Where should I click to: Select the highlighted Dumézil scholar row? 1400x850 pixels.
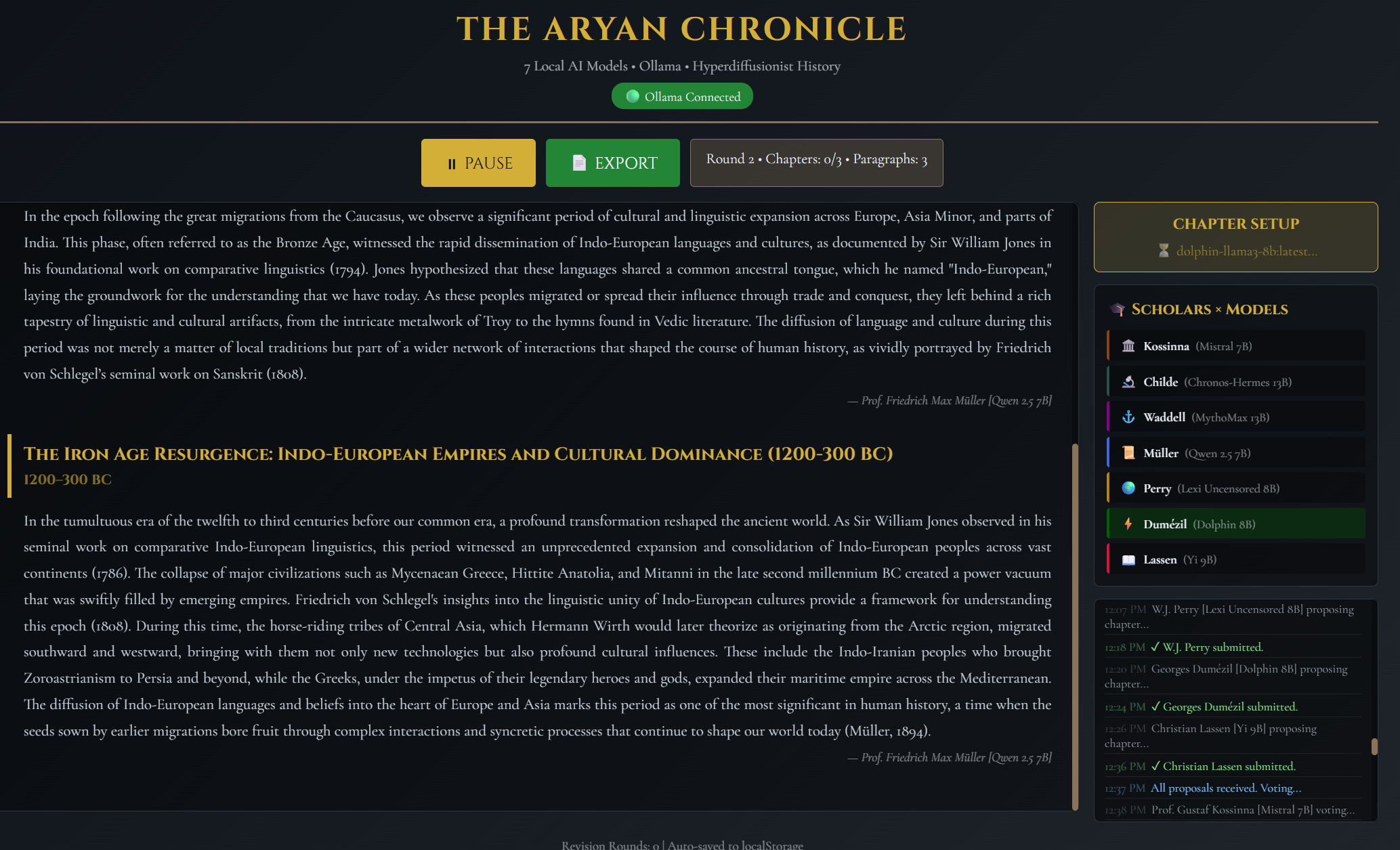[x=1235, y=524]
